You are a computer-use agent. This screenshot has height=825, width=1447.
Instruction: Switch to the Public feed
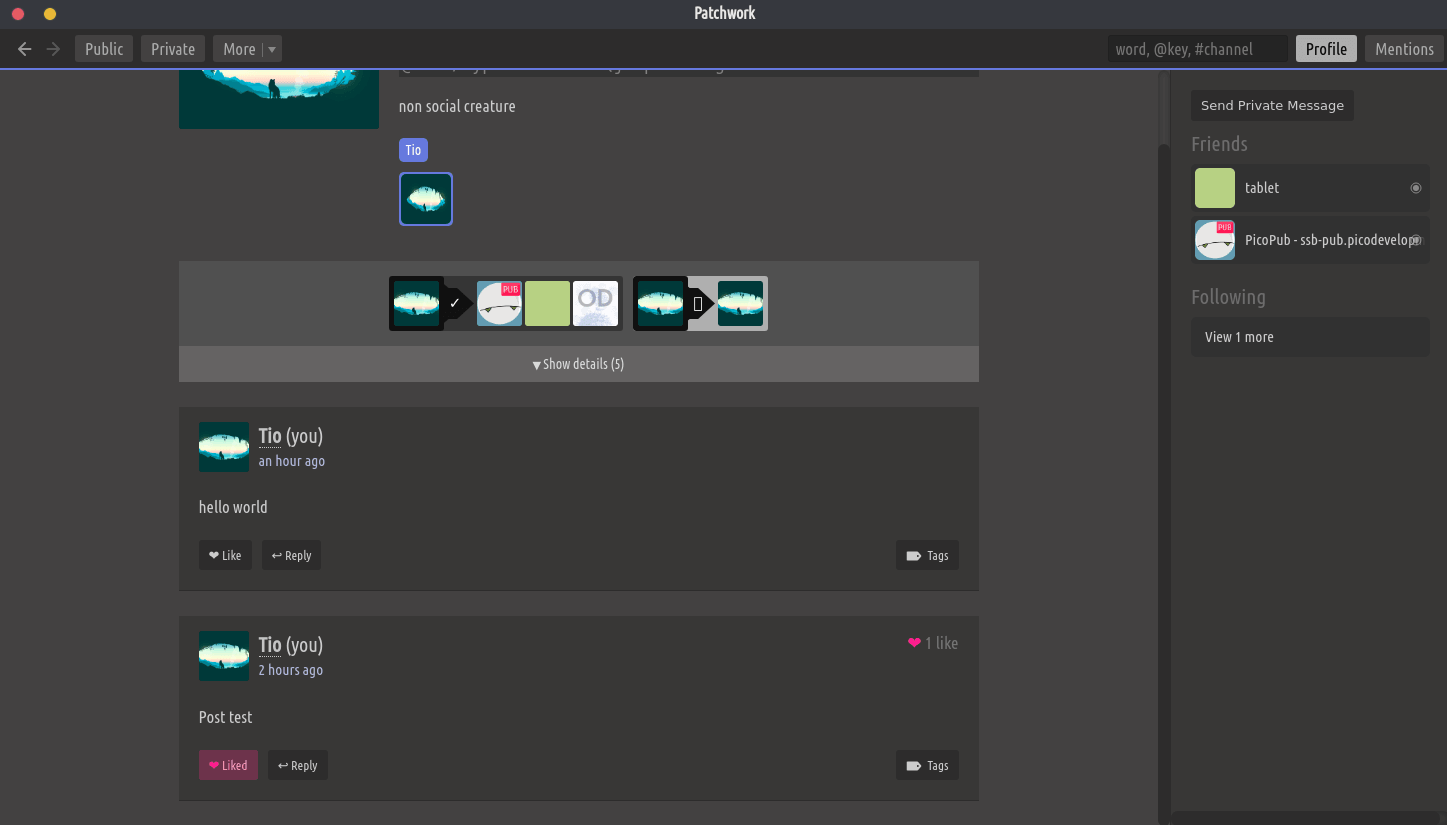tap(104, 49)
